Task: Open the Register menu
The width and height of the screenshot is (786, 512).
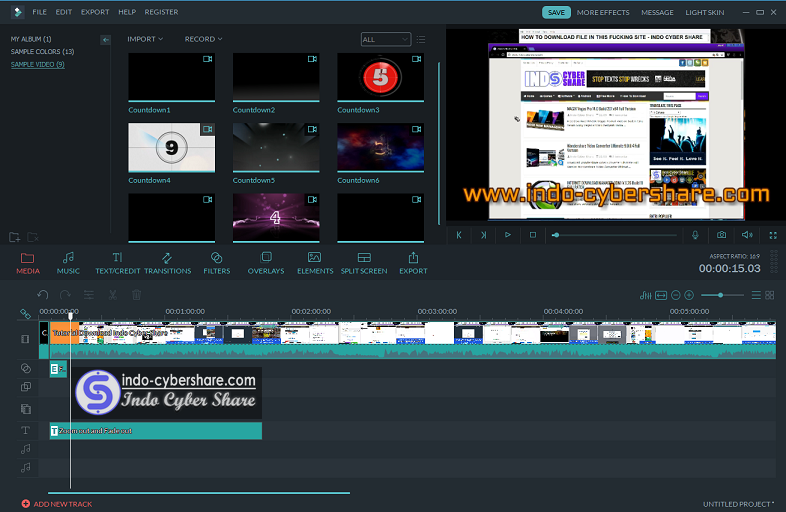Action: (161, 12)
